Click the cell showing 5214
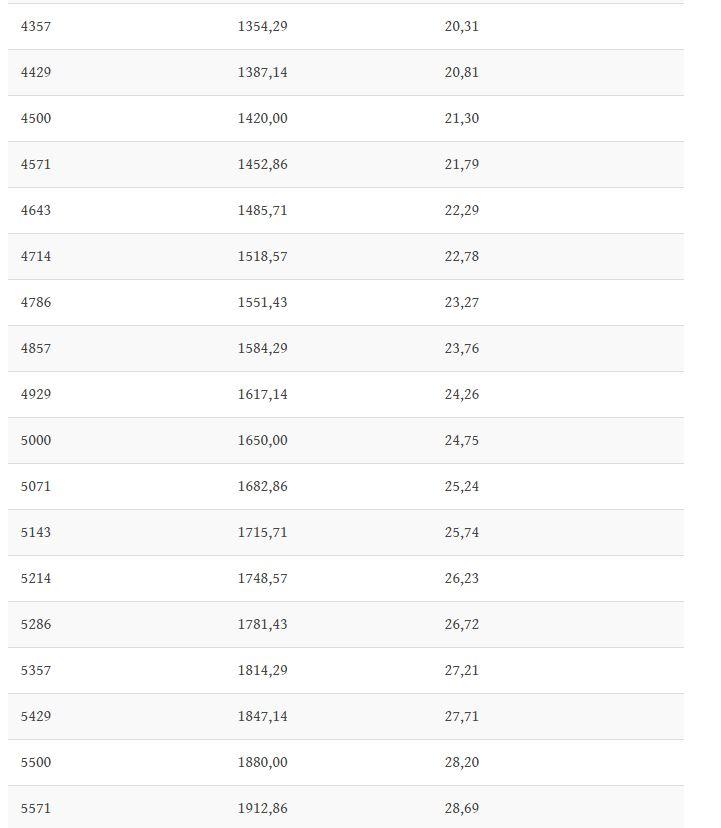The image size is (721, 828). [x=36, y=579]
